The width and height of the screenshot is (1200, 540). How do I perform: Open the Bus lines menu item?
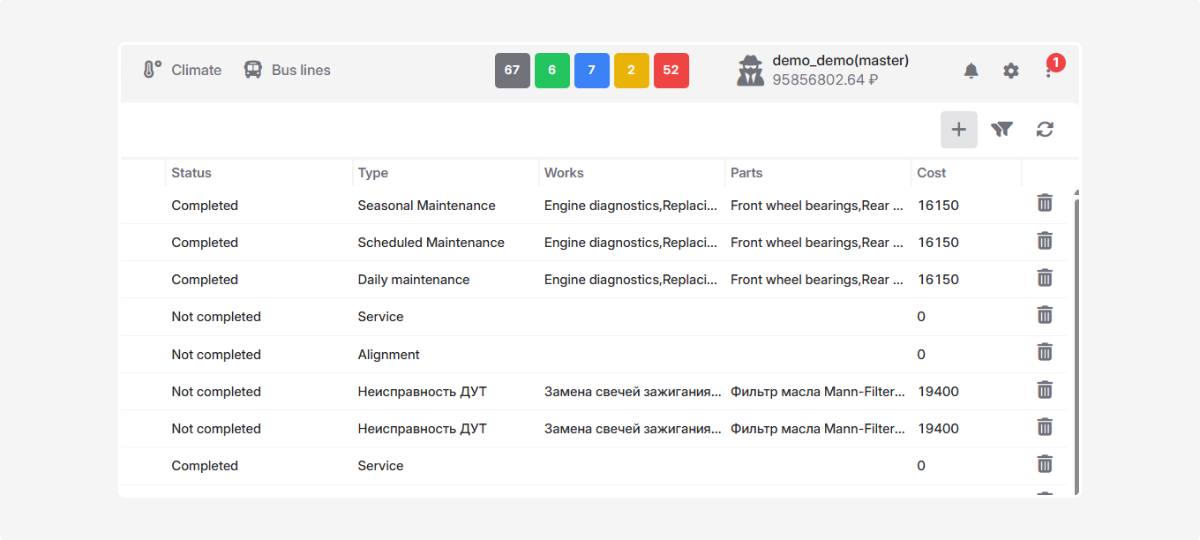(287, 70)
